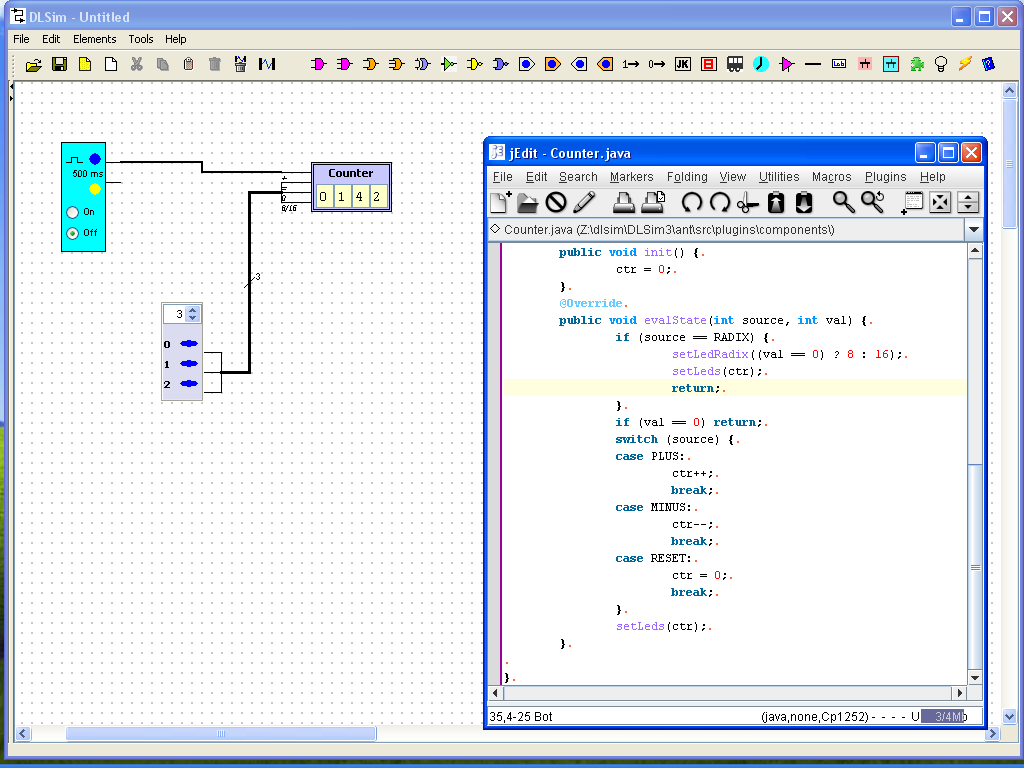Decrease the switch count spinner value
1024x768 pixels.
[193, 318]
